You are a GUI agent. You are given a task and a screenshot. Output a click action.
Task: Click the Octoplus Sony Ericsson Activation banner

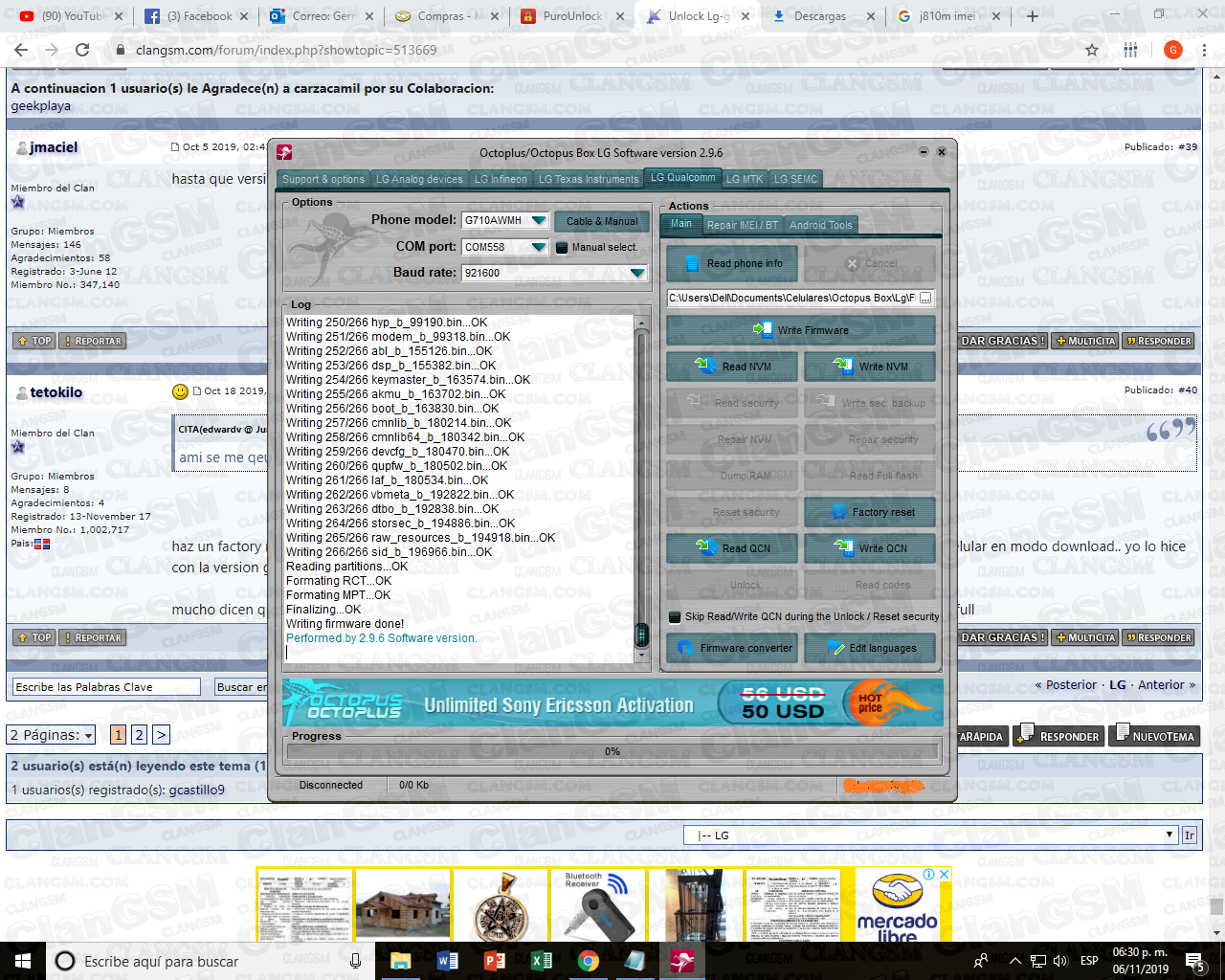612,703
